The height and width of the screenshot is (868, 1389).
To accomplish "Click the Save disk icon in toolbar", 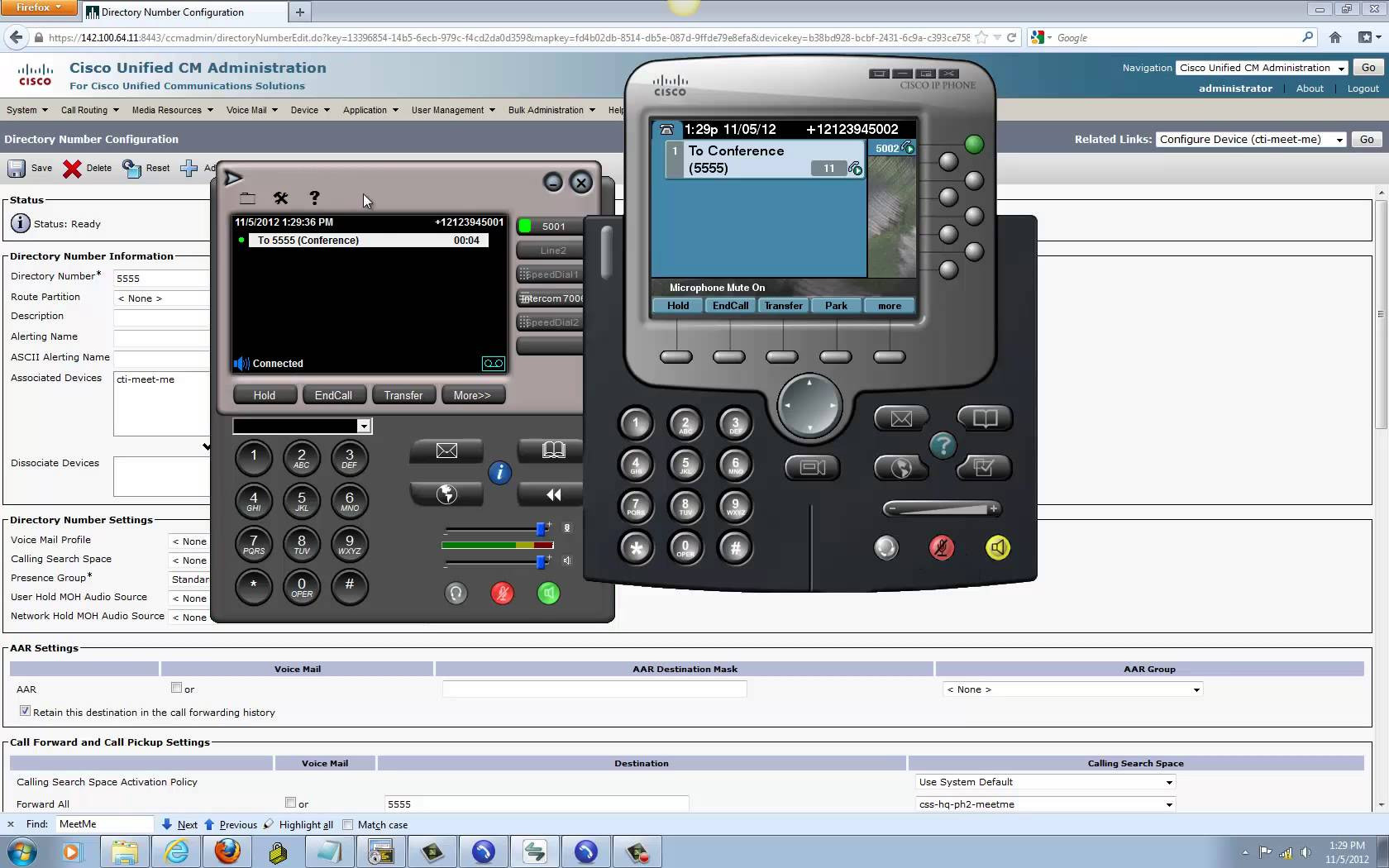I will click(17, 168).
